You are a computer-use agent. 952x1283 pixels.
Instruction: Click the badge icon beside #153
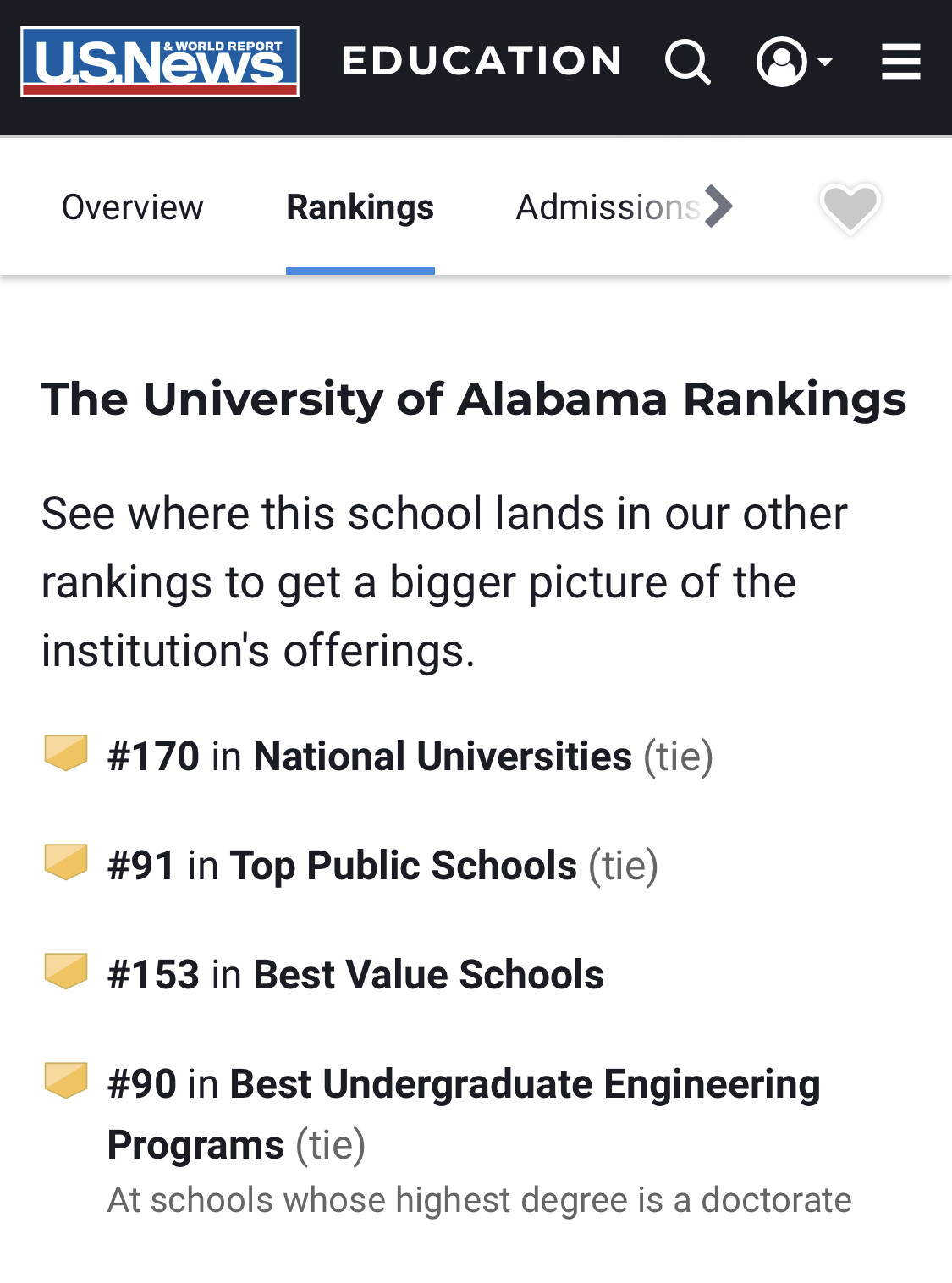coord(66,971)
